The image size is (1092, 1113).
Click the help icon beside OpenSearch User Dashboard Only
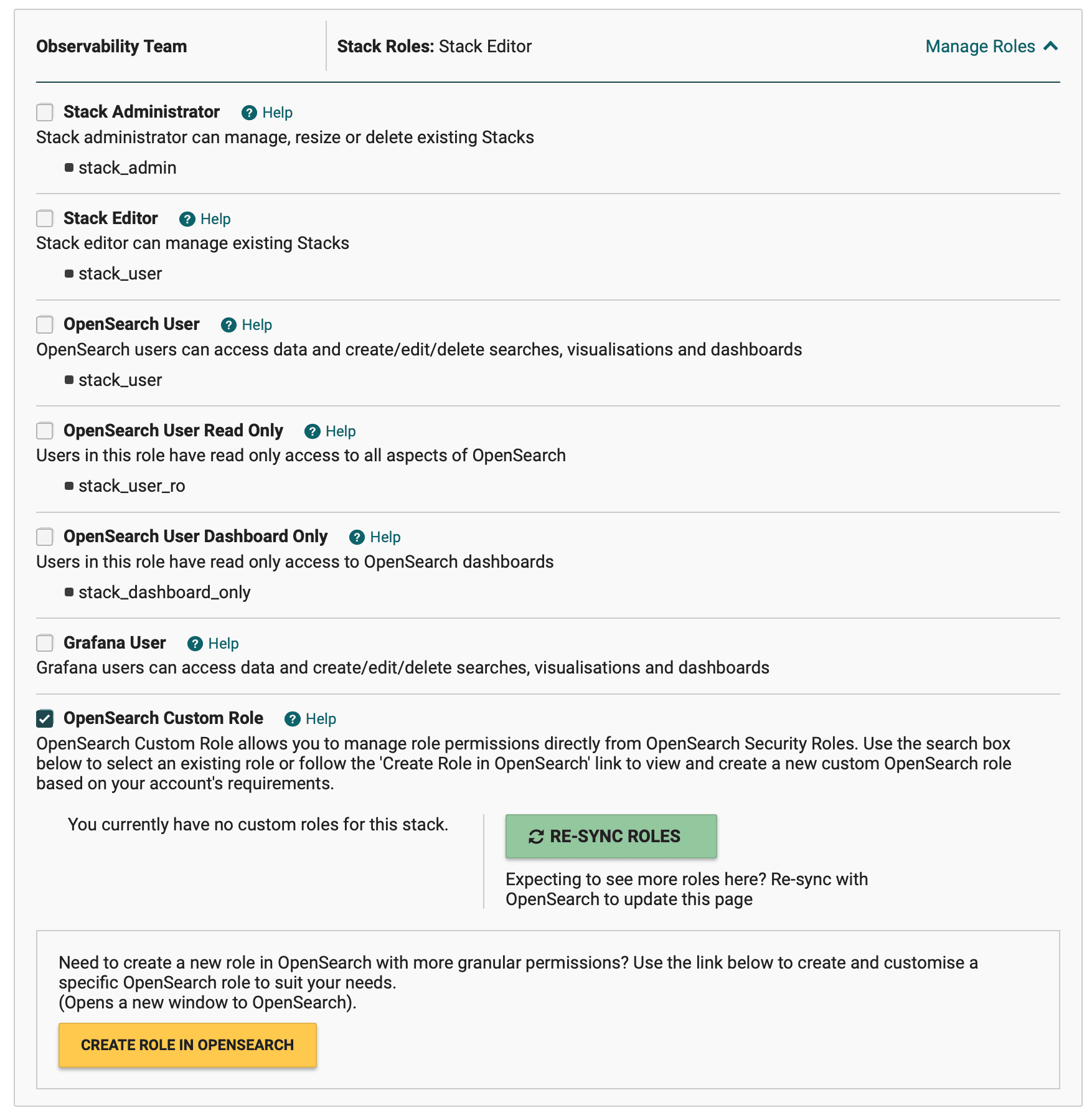pos(357,537)
